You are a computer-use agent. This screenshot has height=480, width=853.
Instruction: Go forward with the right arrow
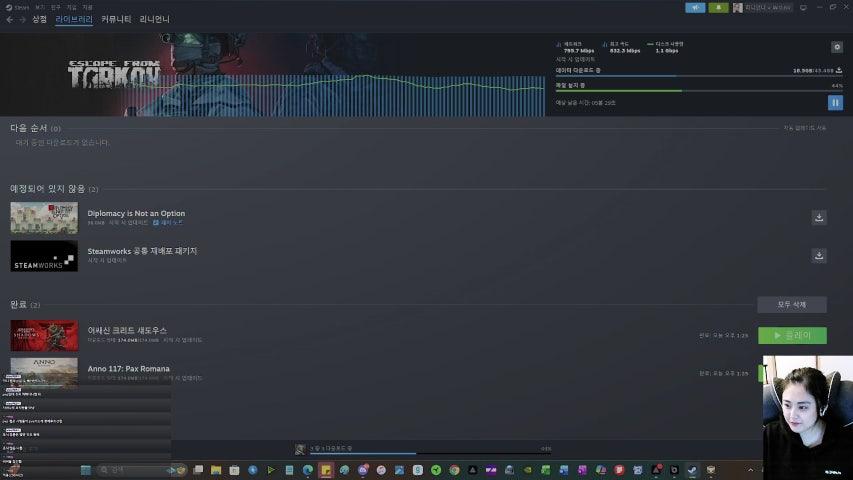tap(22, 20)
